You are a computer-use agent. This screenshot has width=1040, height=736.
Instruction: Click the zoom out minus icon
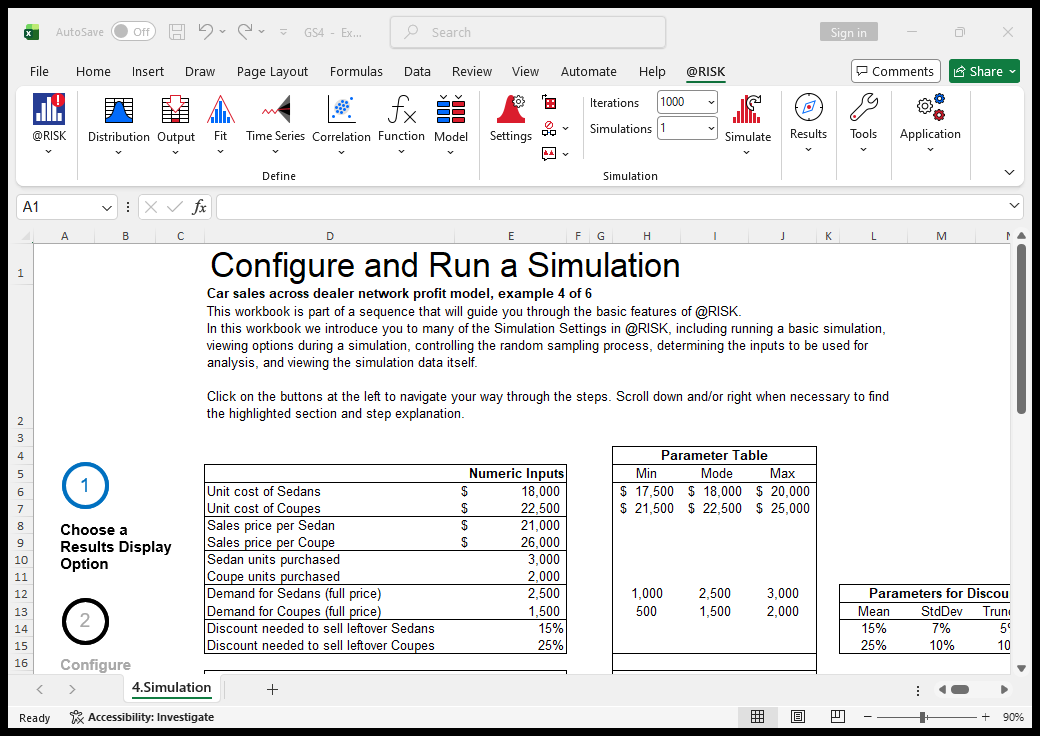(868, 717)
